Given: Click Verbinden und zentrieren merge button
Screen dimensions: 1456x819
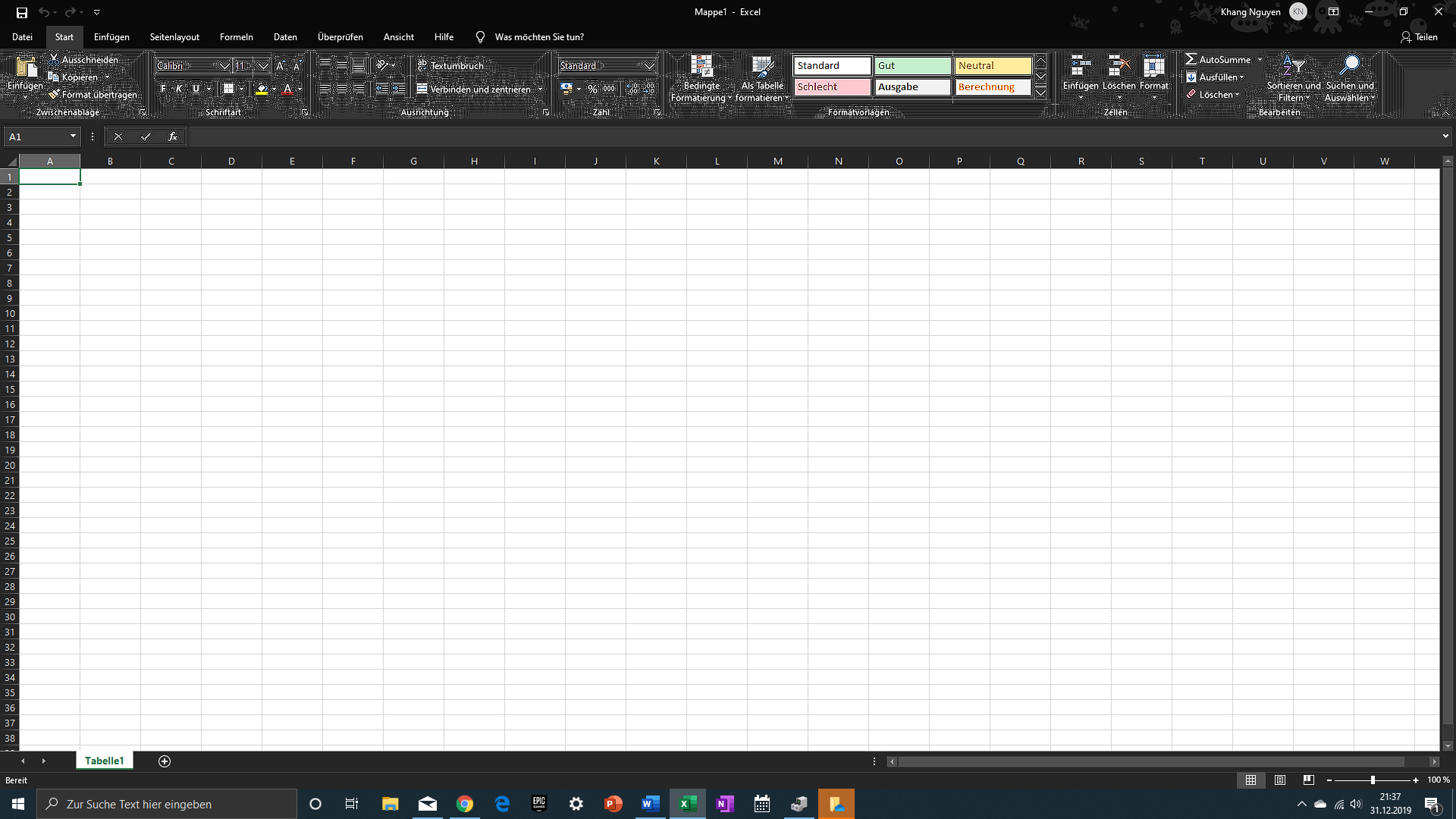Looking at the screenshot, I should pos(474,89).
